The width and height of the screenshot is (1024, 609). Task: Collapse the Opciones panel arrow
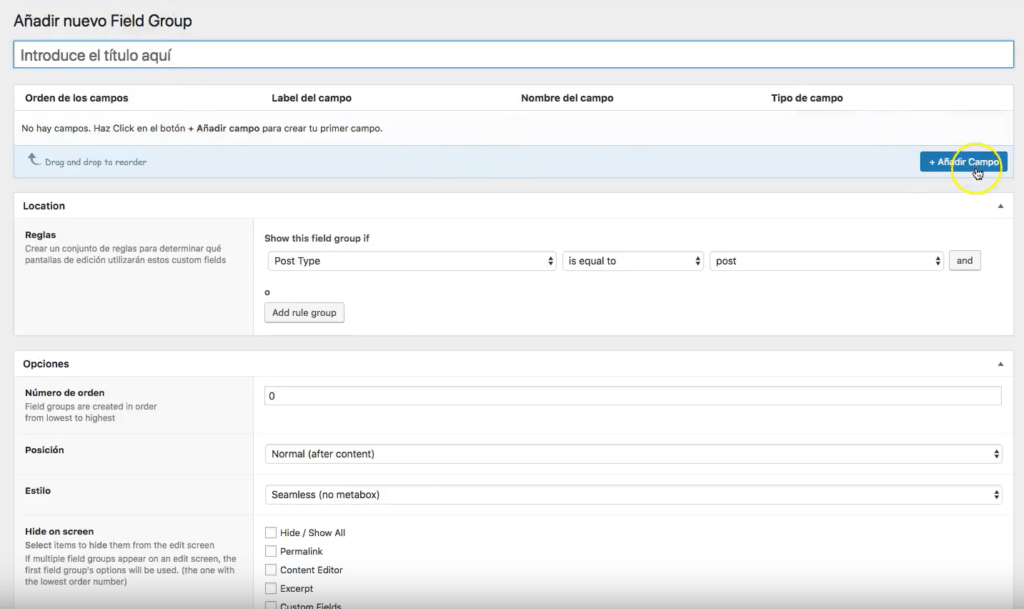coord(1000,364)
